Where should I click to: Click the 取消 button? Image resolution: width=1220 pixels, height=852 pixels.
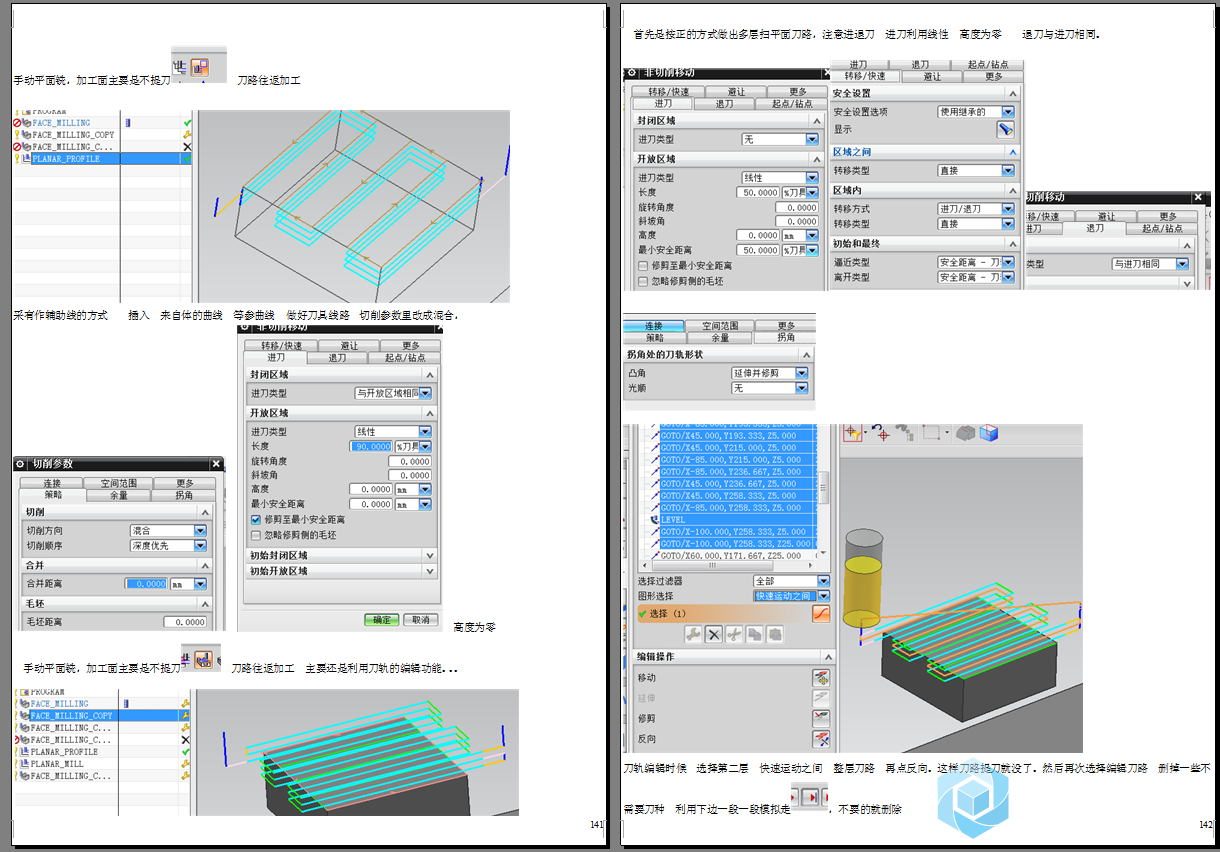coord(420,620)
